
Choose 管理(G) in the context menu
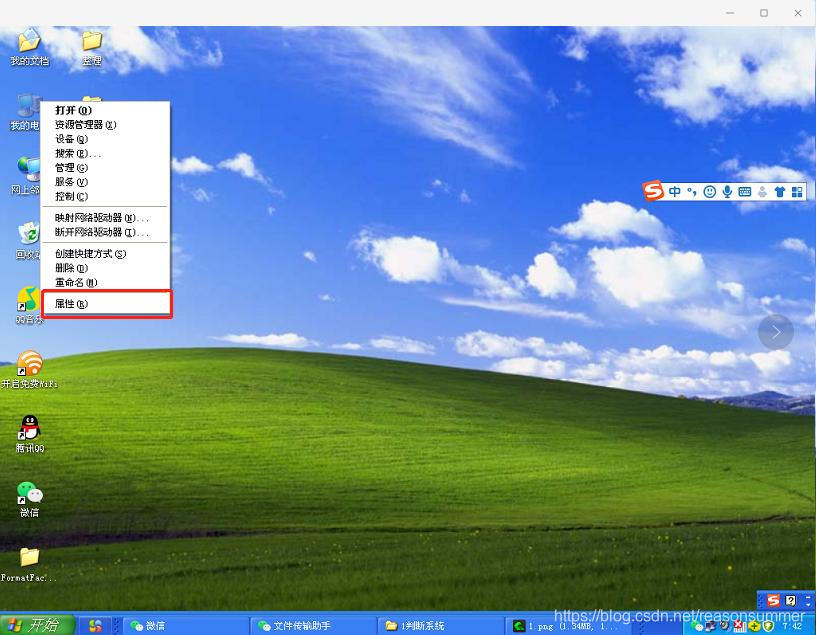coord(105,168)
